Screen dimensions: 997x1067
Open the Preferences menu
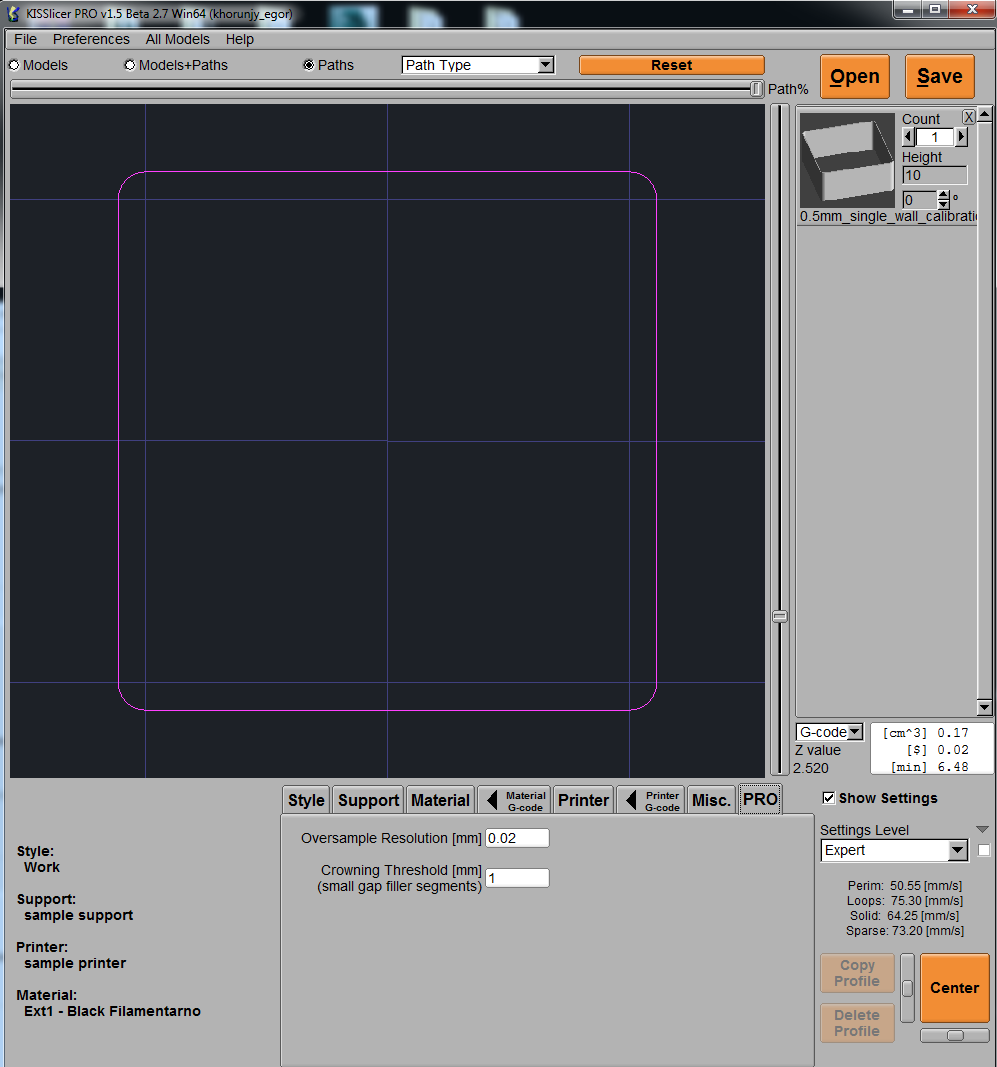pyautogui.click(x=91, y=39)
